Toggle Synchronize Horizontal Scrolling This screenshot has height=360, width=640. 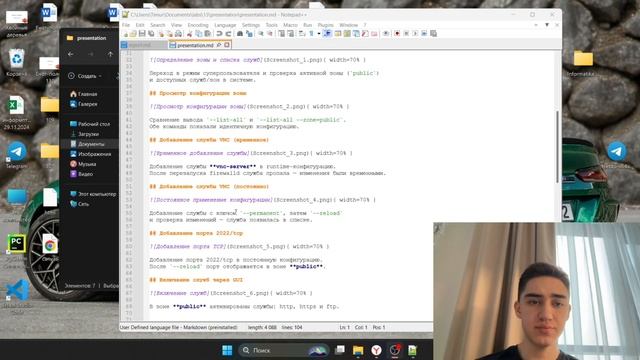pos(291,33)
